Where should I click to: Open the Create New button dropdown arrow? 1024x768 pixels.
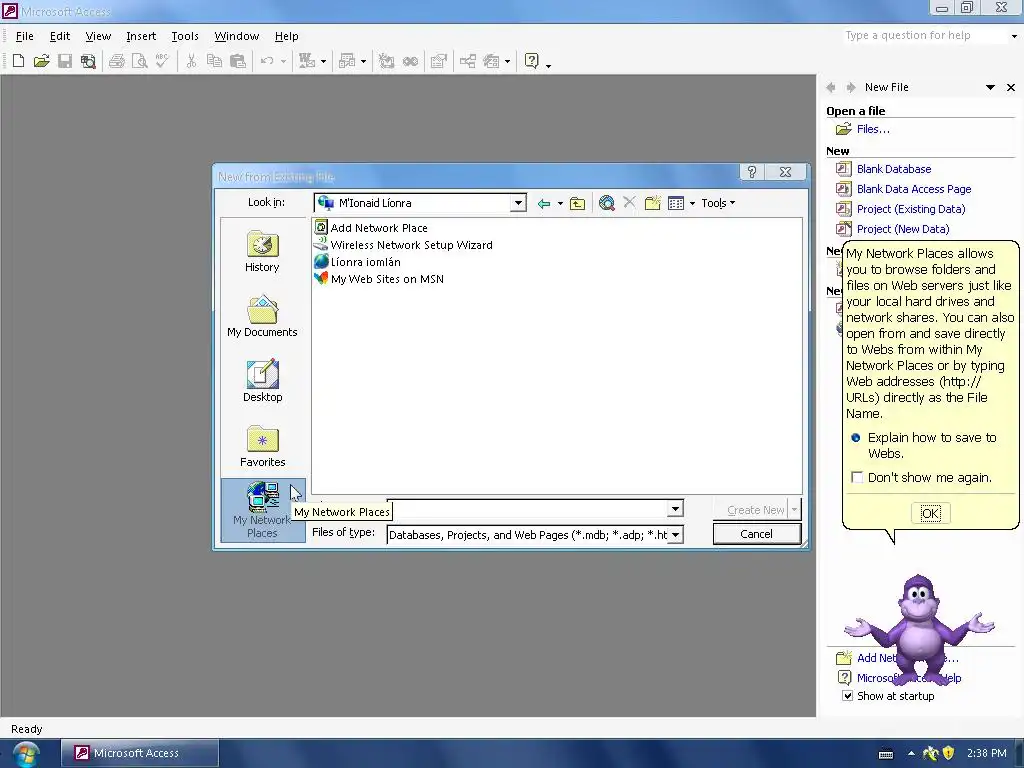point(794,509)
